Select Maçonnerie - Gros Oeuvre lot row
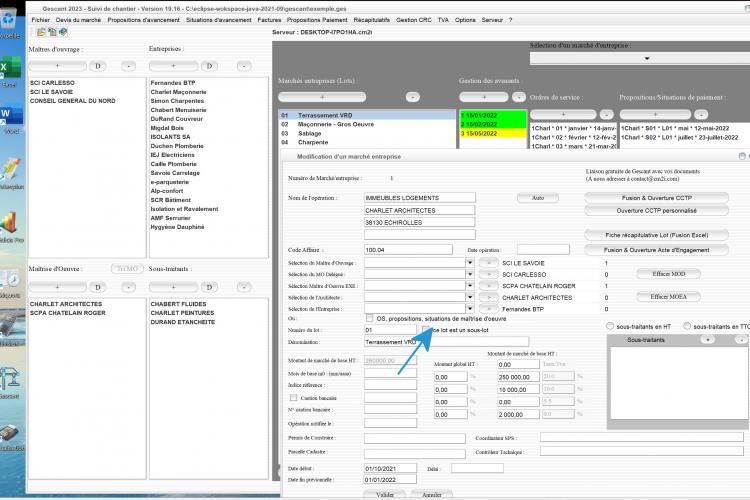Image resolution: width=750 pixels, height=500 pixels. (x=367, y=124)
